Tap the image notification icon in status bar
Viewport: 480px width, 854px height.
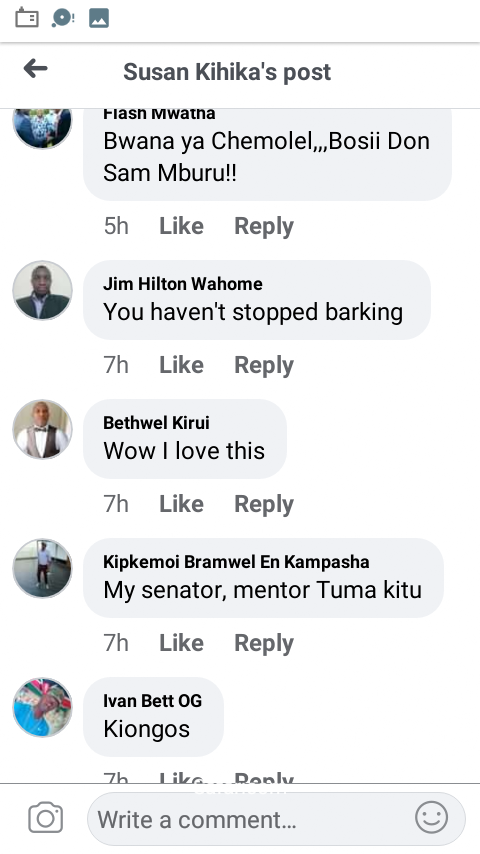click(x=99, y=18)
